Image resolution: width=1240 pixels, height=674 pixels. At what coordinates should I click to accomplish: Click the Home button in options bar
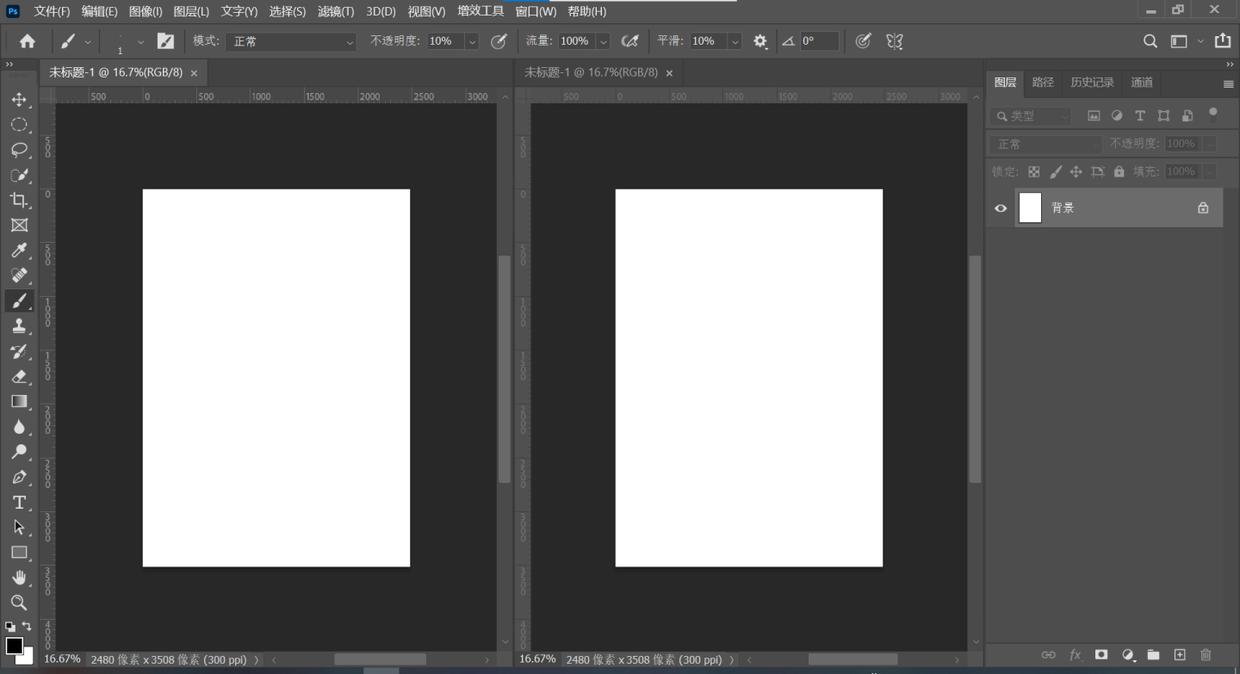click(27, 41)
